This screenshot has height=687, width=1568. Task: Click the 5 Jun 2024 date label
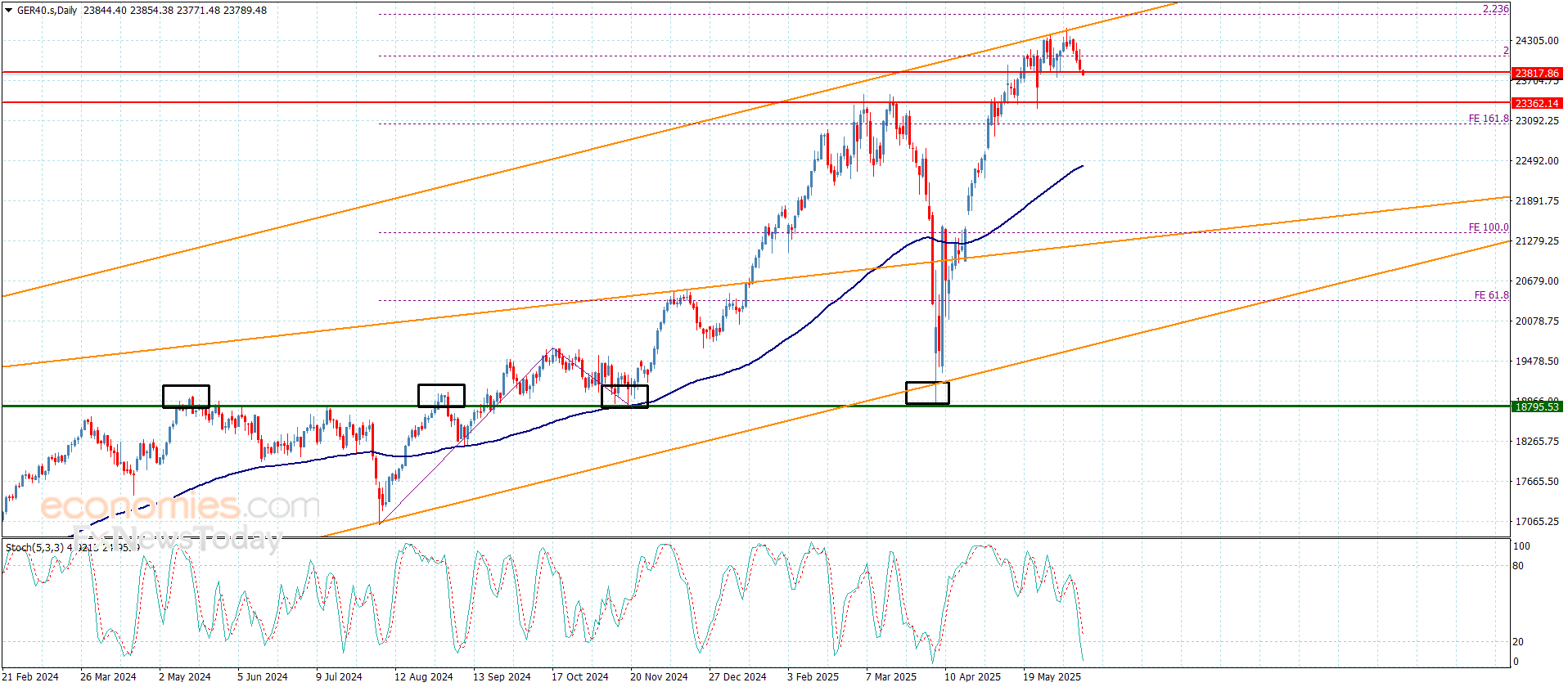point(263,676)
